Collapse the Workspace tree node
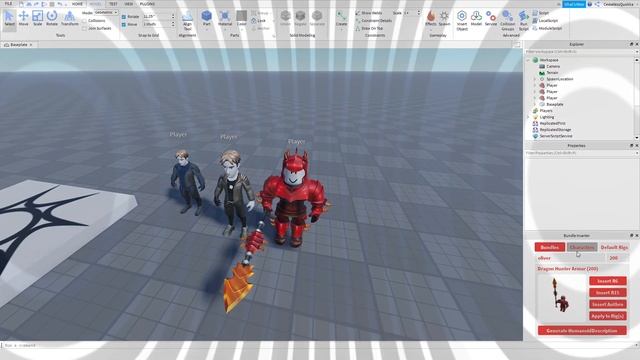Screen dimensions: 640x360 (528, 60)
